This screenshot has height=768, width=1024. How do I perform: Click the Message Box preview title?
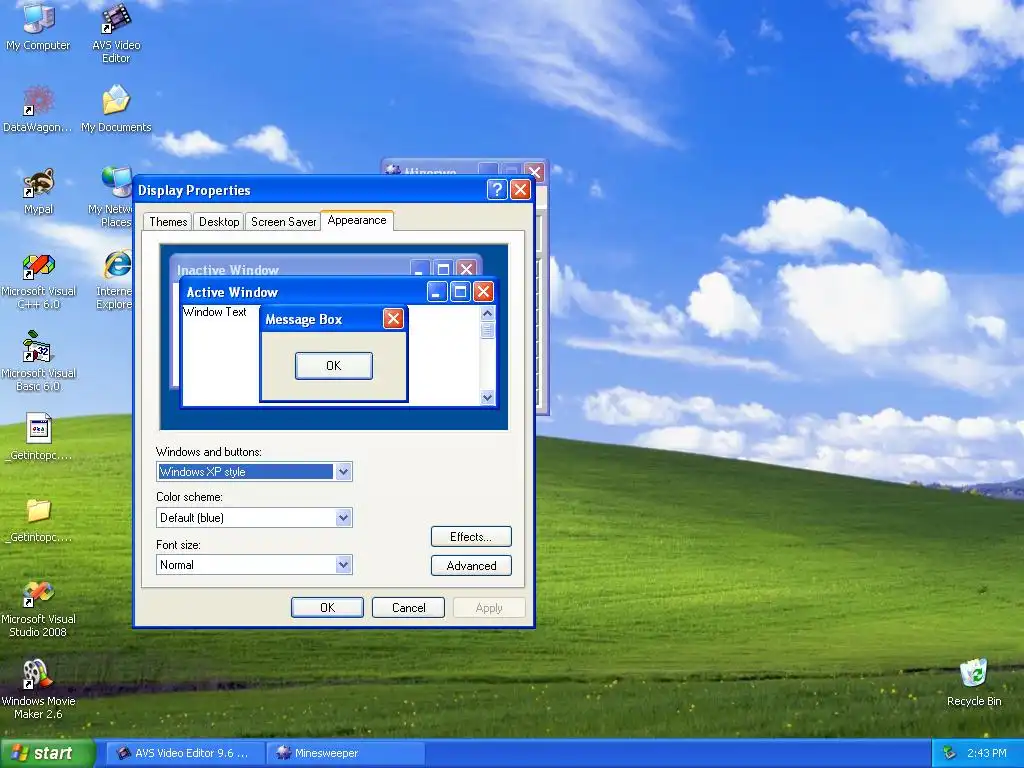point(304,319)
